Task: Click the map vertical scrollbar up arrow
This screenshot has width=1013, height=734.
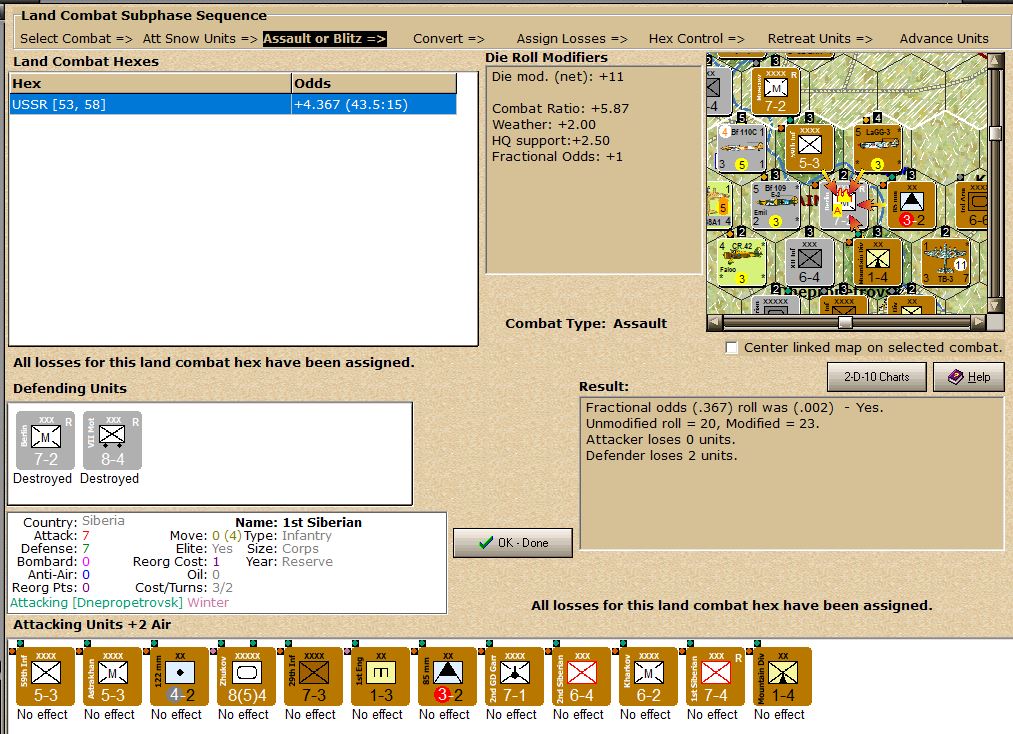Action: 994,60
